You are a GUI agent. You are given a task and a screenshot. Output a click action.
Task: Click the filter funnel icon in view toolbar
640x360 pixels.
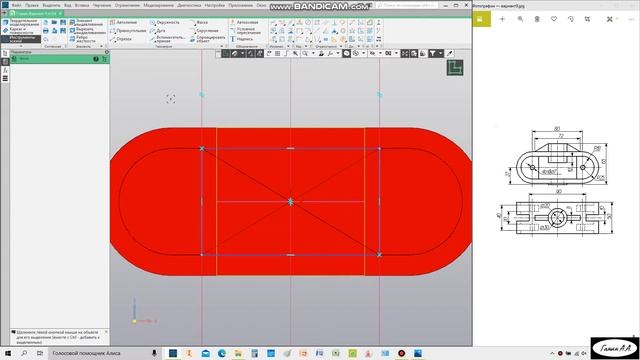(x=433, y=53)
